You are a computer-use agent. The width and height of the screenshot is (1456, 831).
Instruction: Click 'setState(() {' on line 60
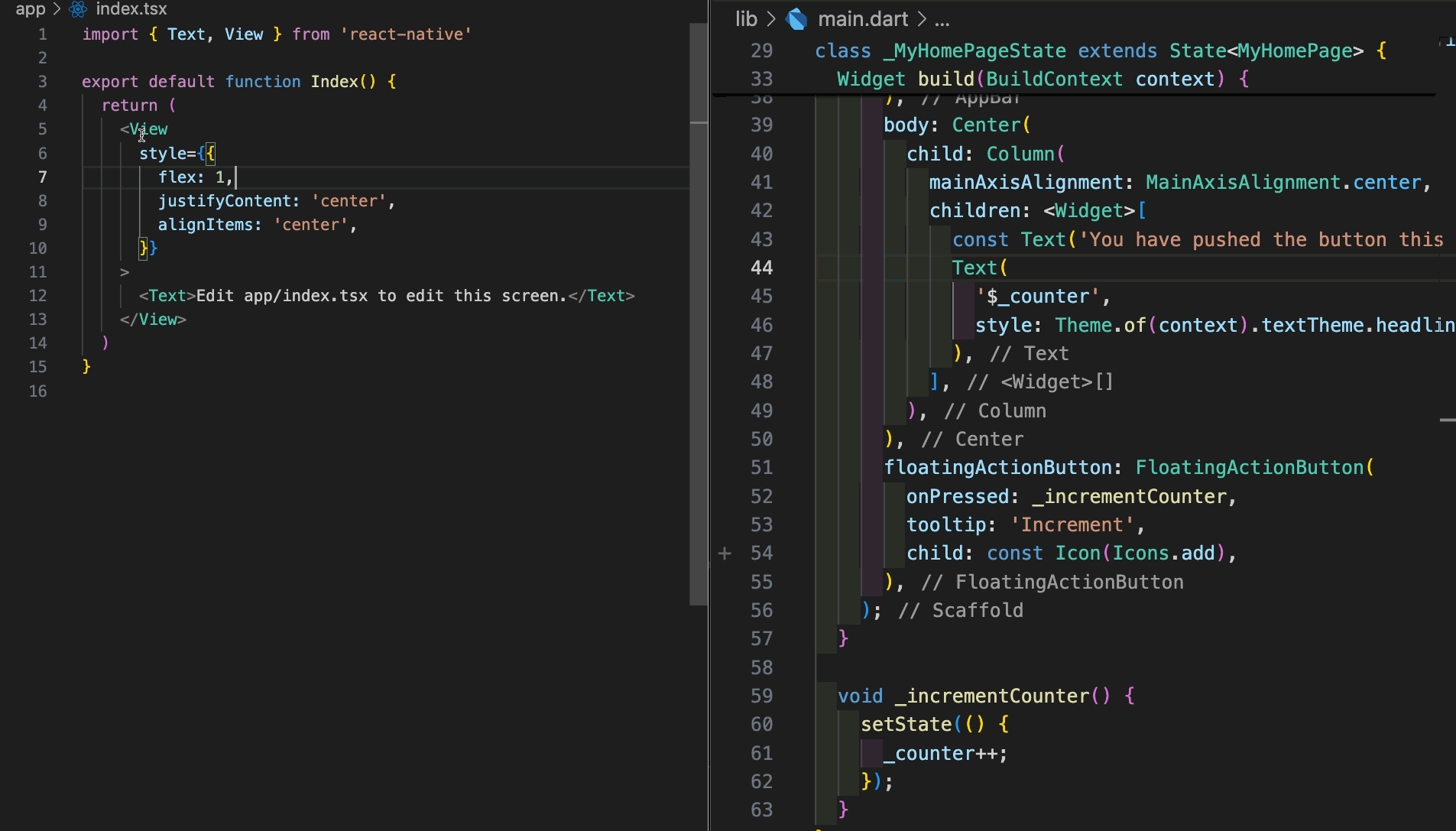click(935, 725)
